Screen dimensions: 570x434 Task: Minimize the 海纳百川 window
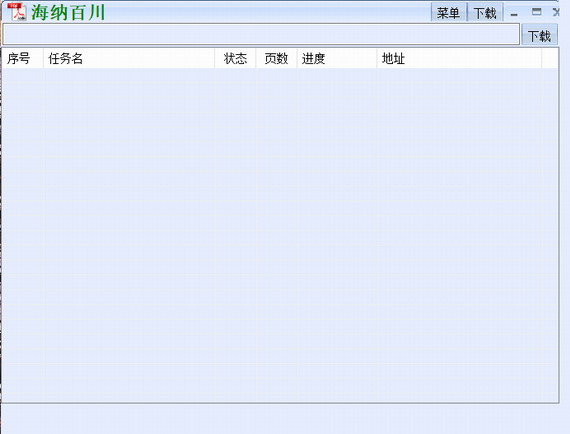pos(514,14)
